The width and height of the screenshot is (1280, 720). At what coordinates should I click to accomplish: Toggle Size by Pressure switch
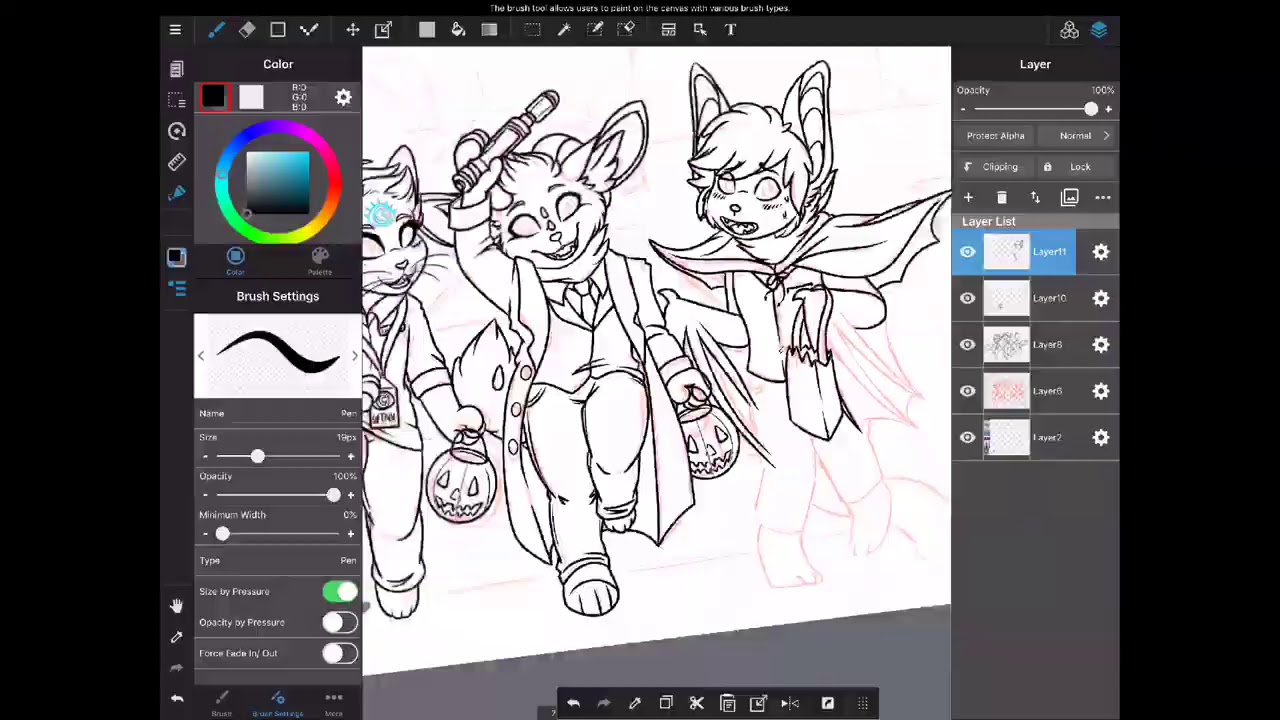(340, 591)
